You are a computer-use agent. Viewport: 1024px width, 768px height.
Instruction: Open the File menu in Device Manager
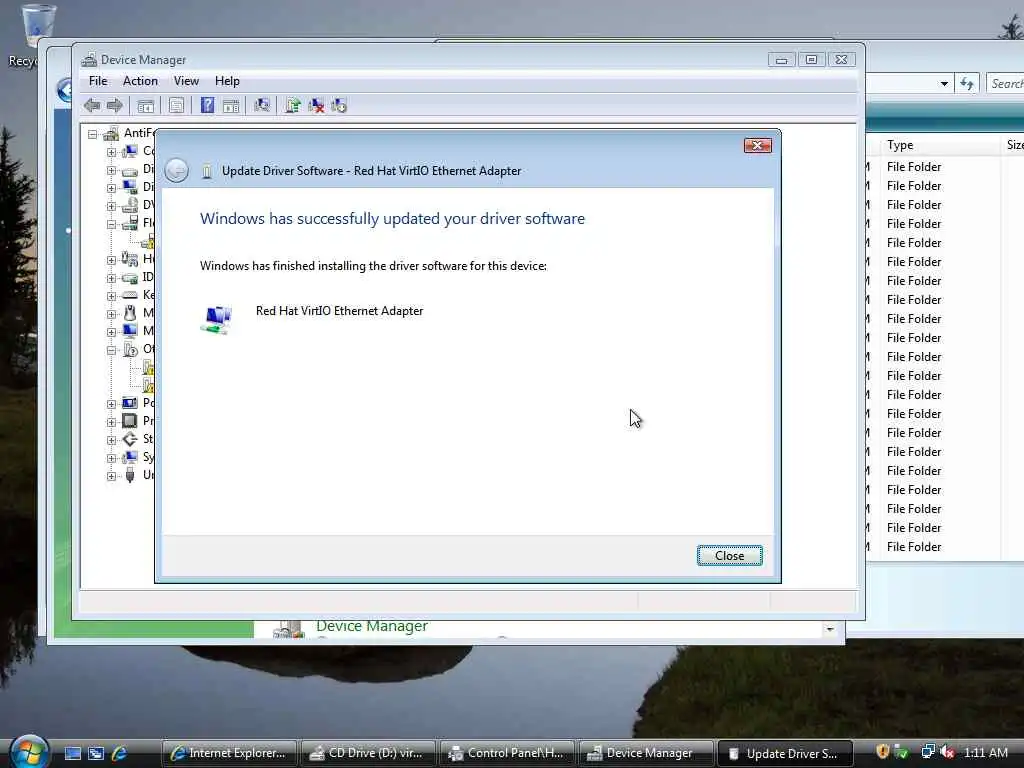click(x=98, y=81)
